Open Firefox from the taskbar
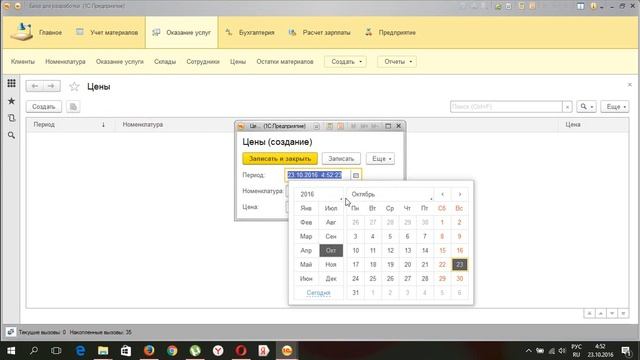 point(149,351)
